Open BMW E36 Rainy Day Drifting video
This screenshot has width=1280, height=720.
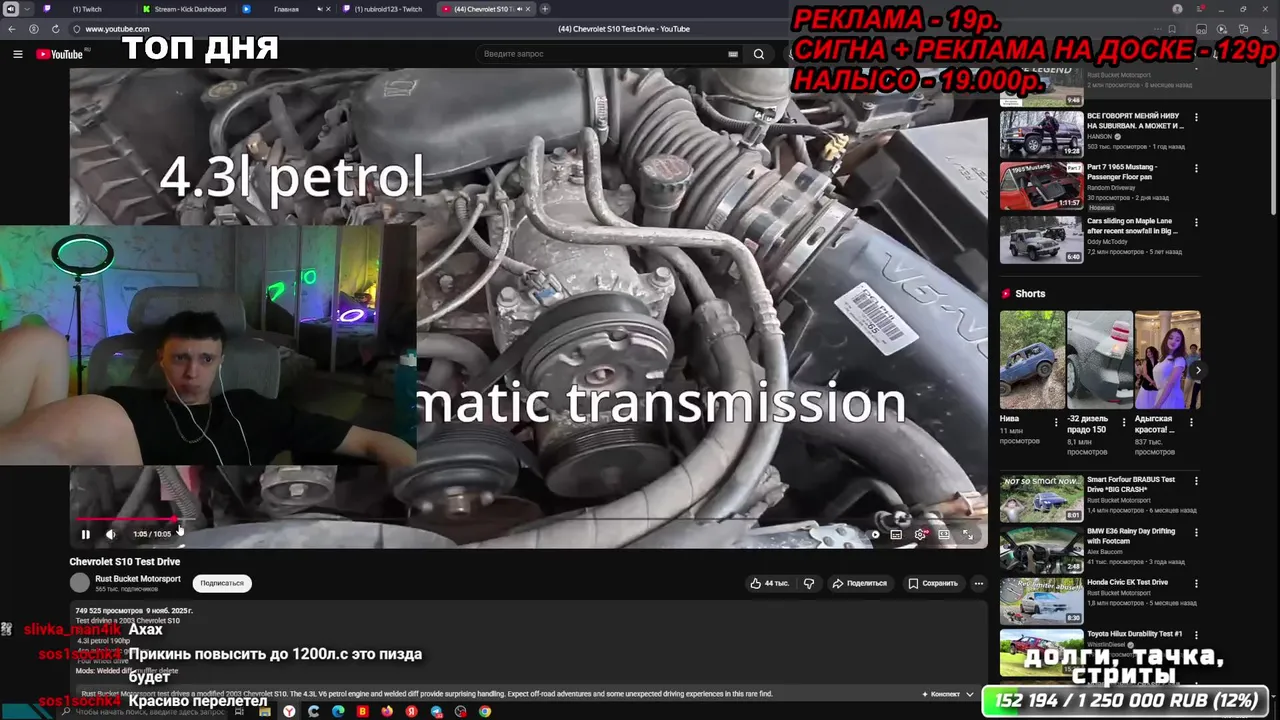pyautogui.click(x=1041, y=550)
